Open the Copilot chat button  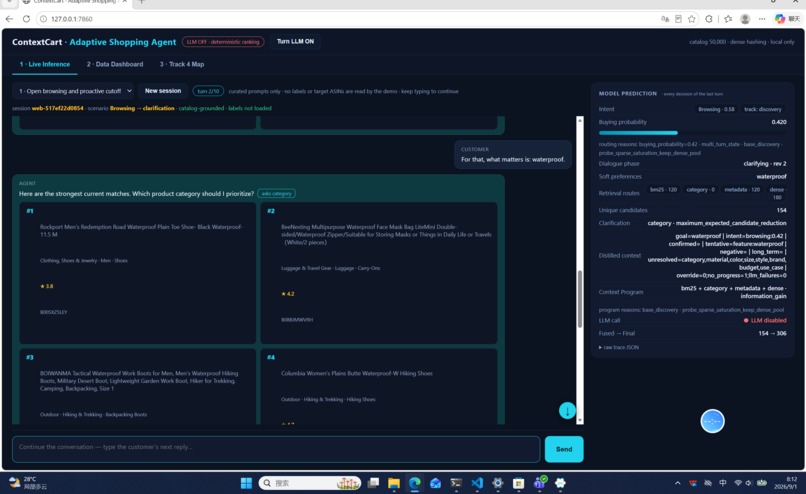[787, 19]
